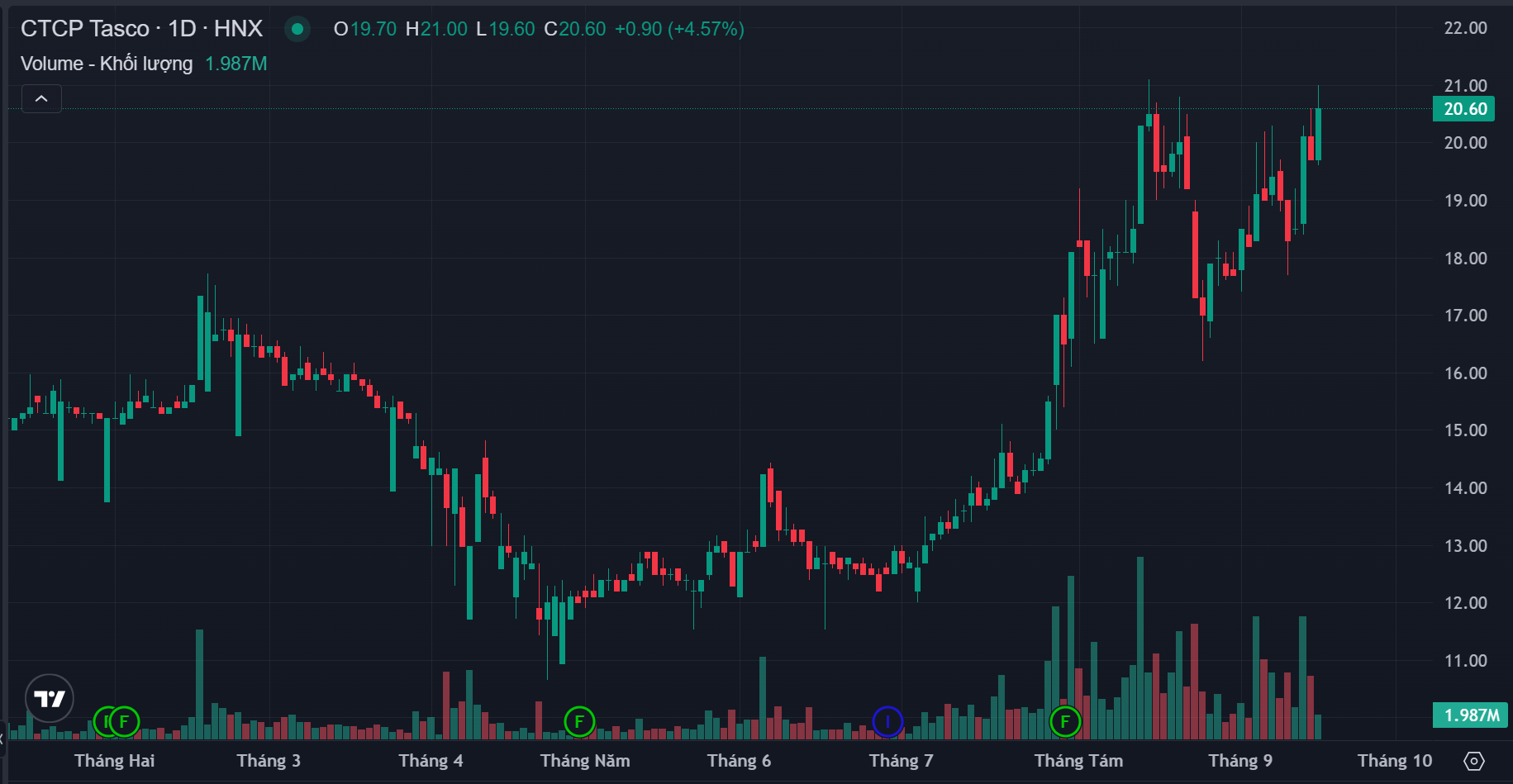Click the L19.60 low value
This screenshot has width=1513, height=784.
pyautogui.click(x=506, y=29)
